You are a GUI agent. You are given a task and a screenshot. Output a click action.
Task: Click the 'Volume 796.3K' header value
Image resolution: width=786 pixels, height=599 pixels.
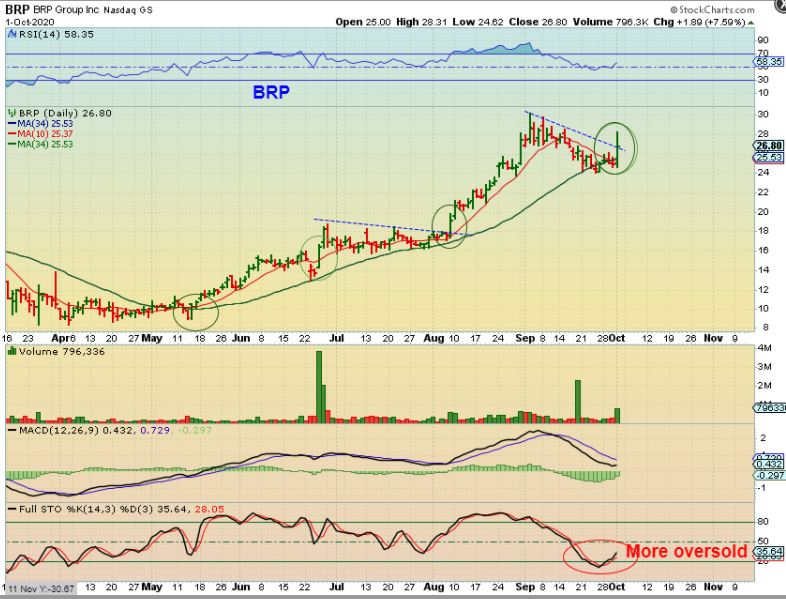[611, 22]
